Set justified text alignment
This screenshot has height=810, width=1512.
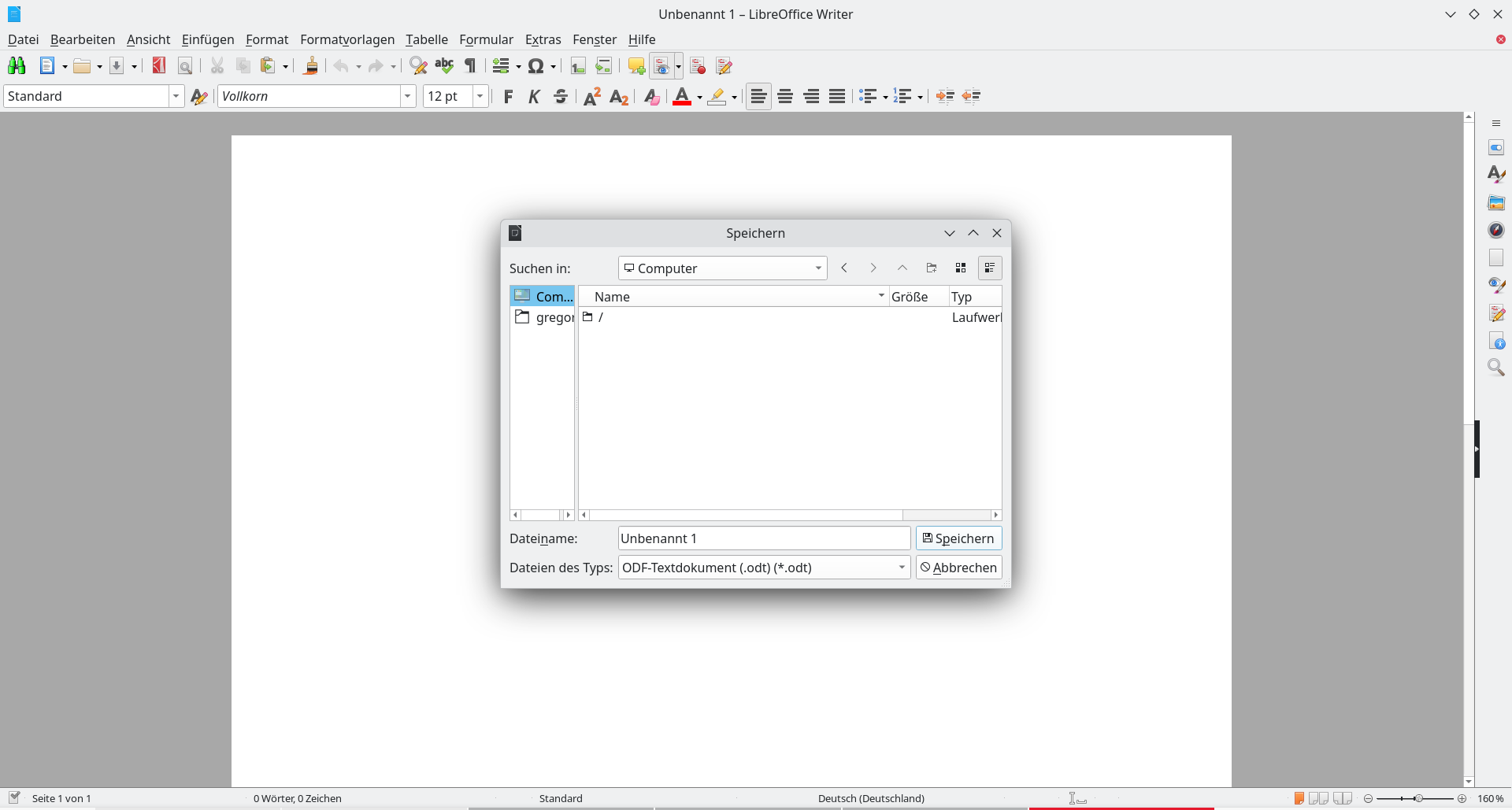837,96
